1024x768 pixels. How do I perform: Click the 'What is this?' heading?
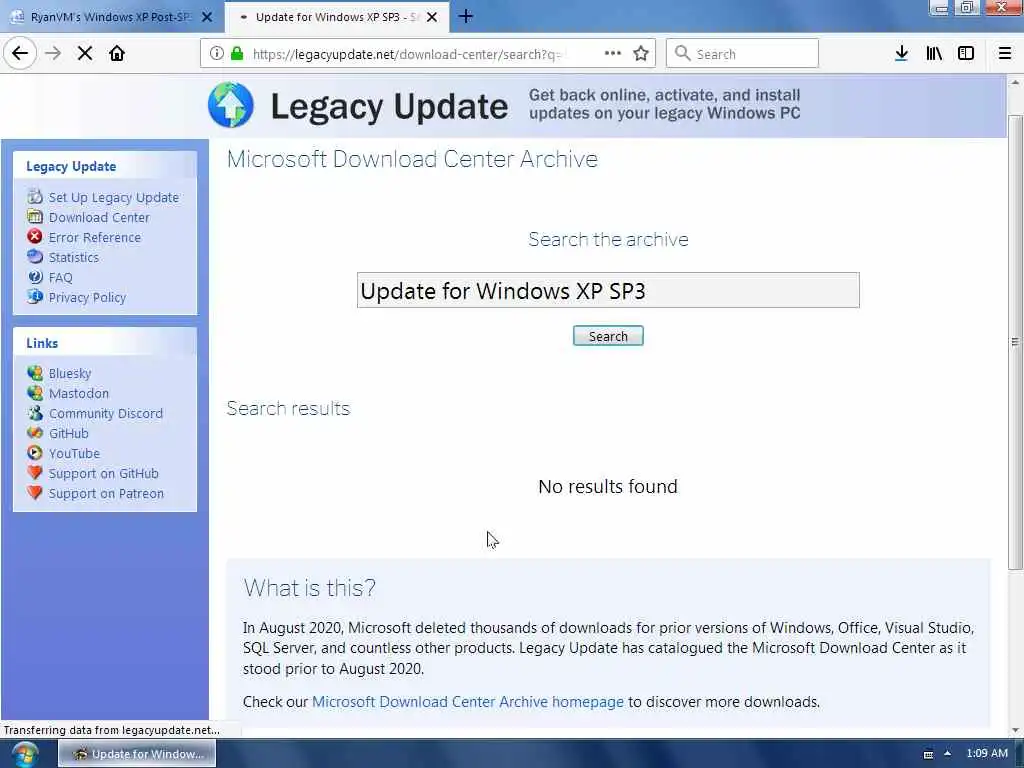(x=310, y=588)
